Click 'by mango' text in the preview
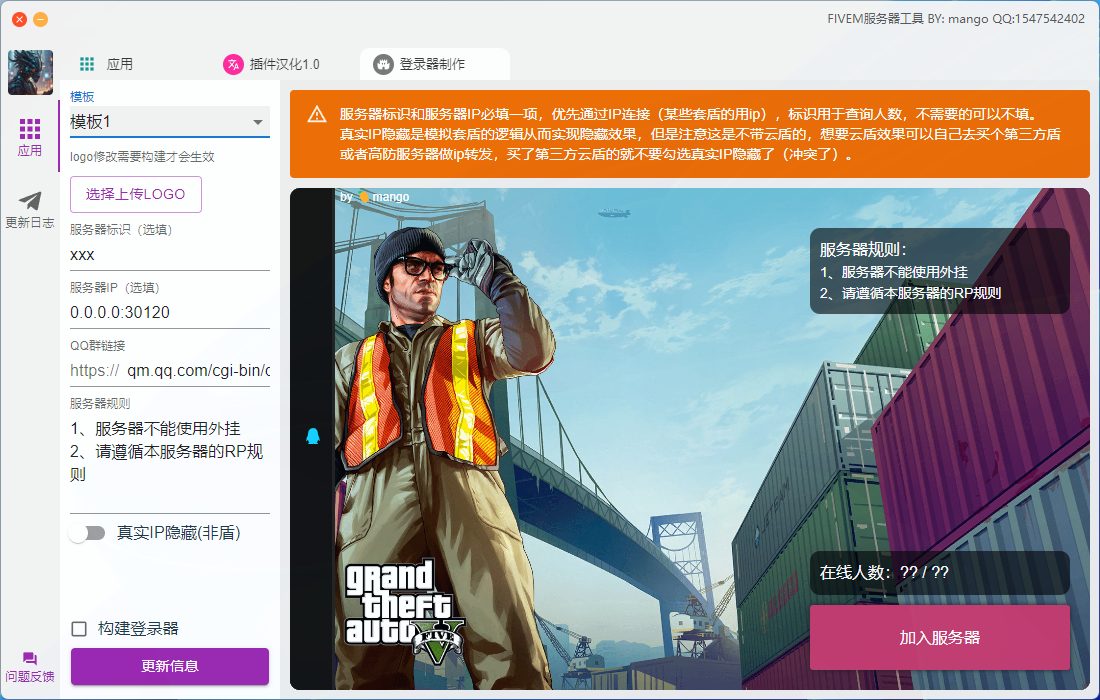The height and width of the screenshot is (700, 1100). pos(375,197)
